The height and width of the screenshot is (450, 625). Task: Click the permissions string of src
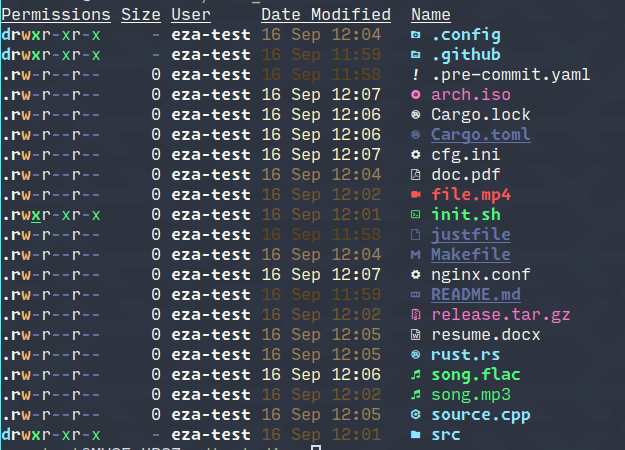pyautogui.click(x=51, y=434)
